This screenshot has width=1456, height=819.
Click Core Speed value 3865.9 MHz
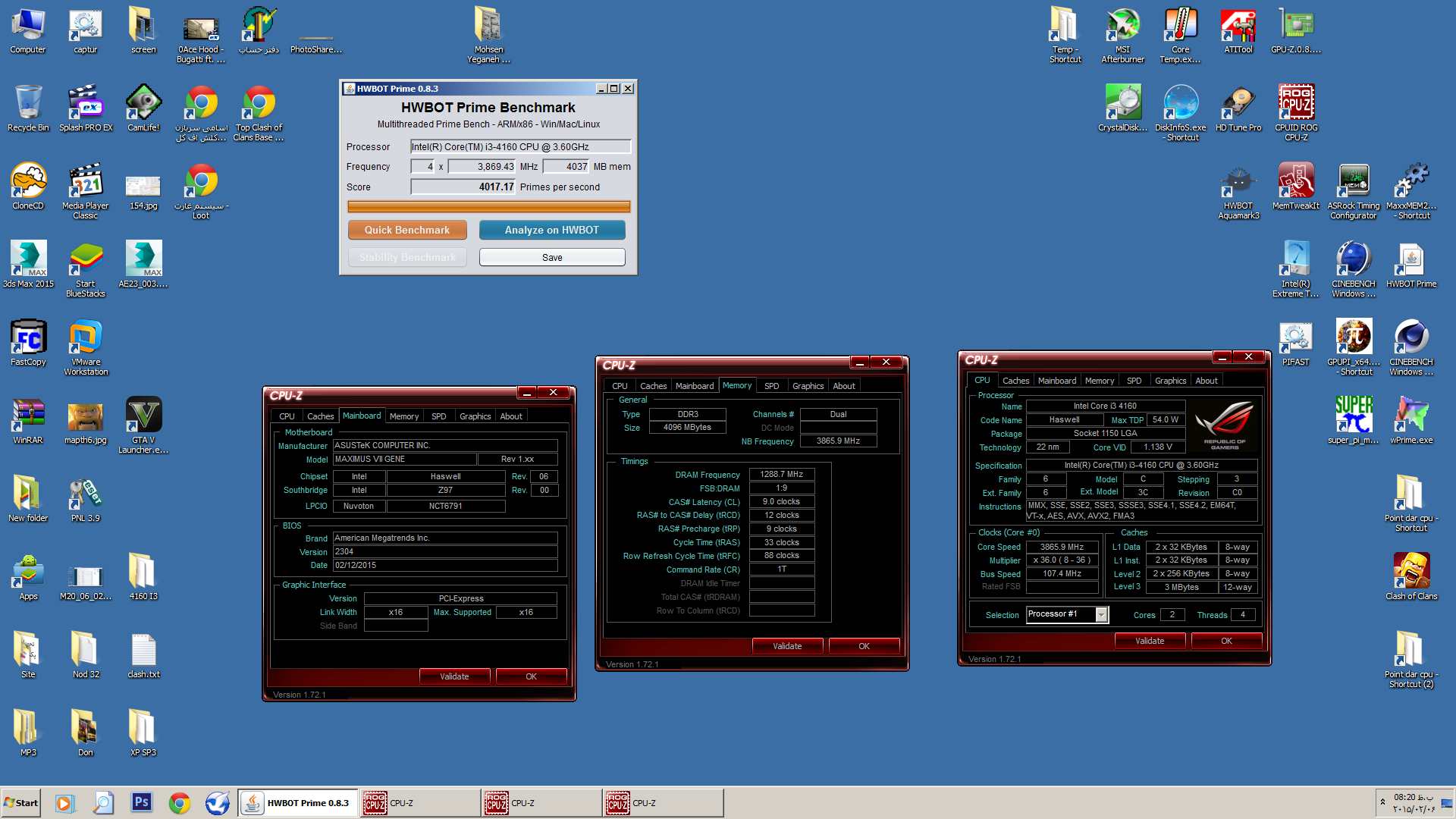click(x=1062, y=547)
